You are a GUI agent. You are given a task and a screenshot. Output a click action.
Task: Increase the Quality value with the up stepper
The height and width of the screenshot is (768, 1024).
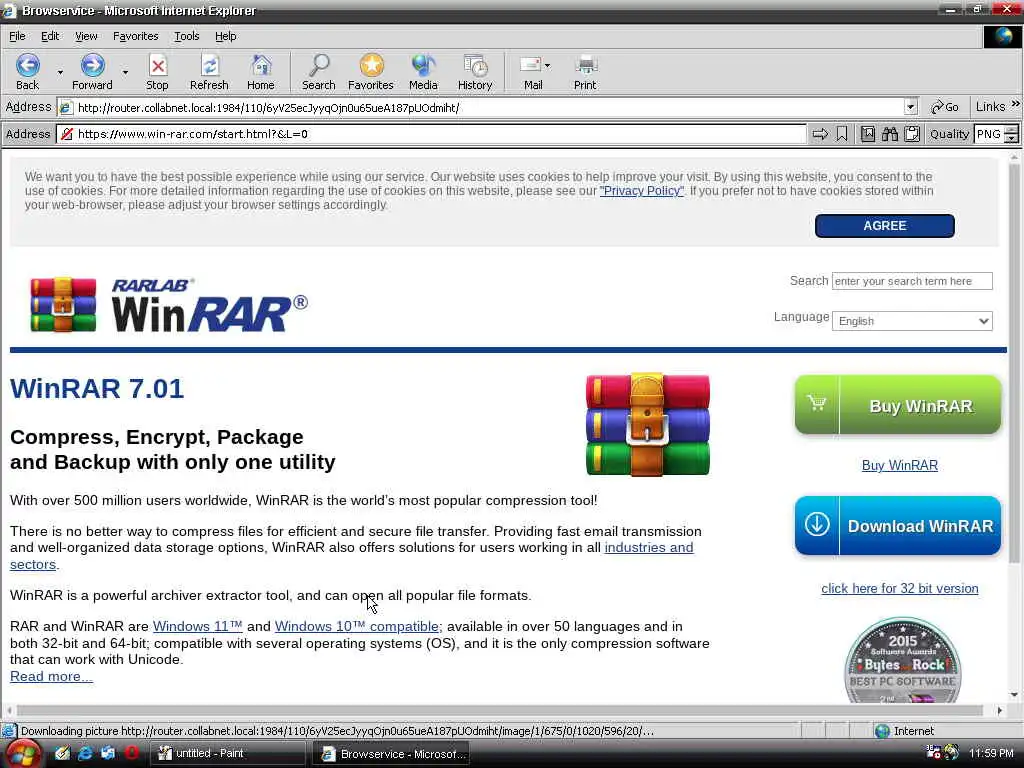pos(1012,129)
